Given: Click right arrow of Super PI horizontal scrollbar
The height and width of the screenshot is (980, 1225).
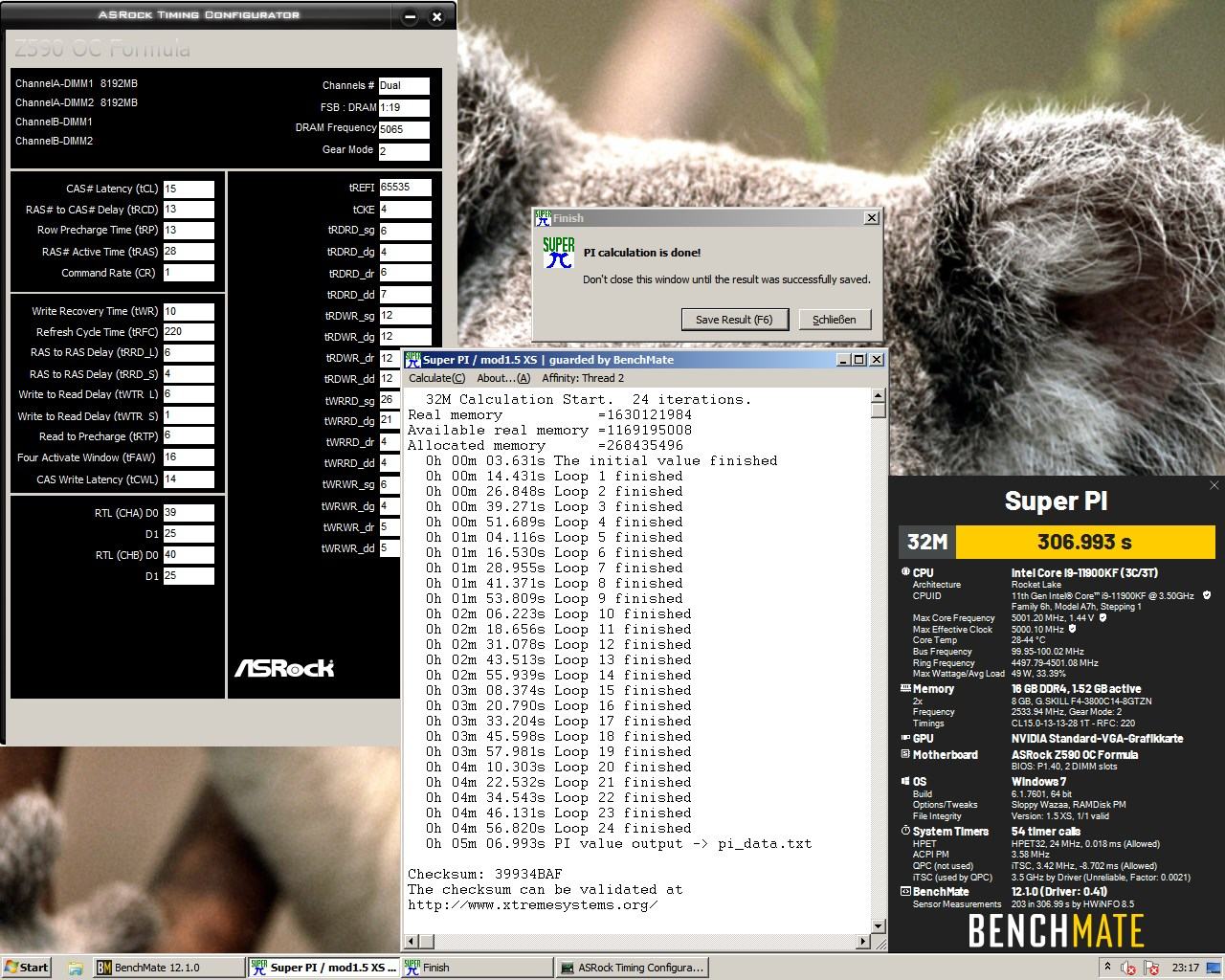Looking at the screenshot, I should point(863,942).
